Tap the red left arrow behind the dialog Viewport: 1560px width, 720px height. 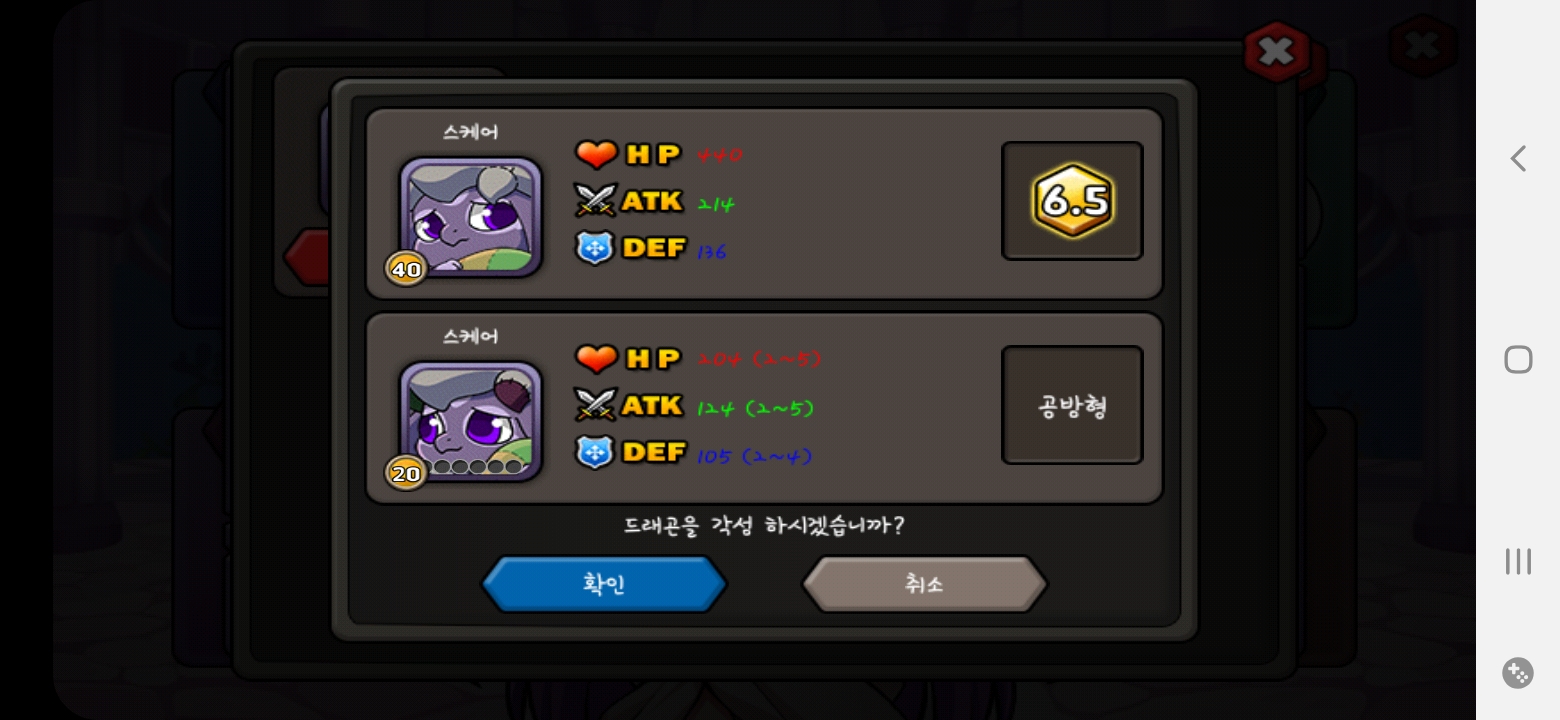click(x=307, y=258)
